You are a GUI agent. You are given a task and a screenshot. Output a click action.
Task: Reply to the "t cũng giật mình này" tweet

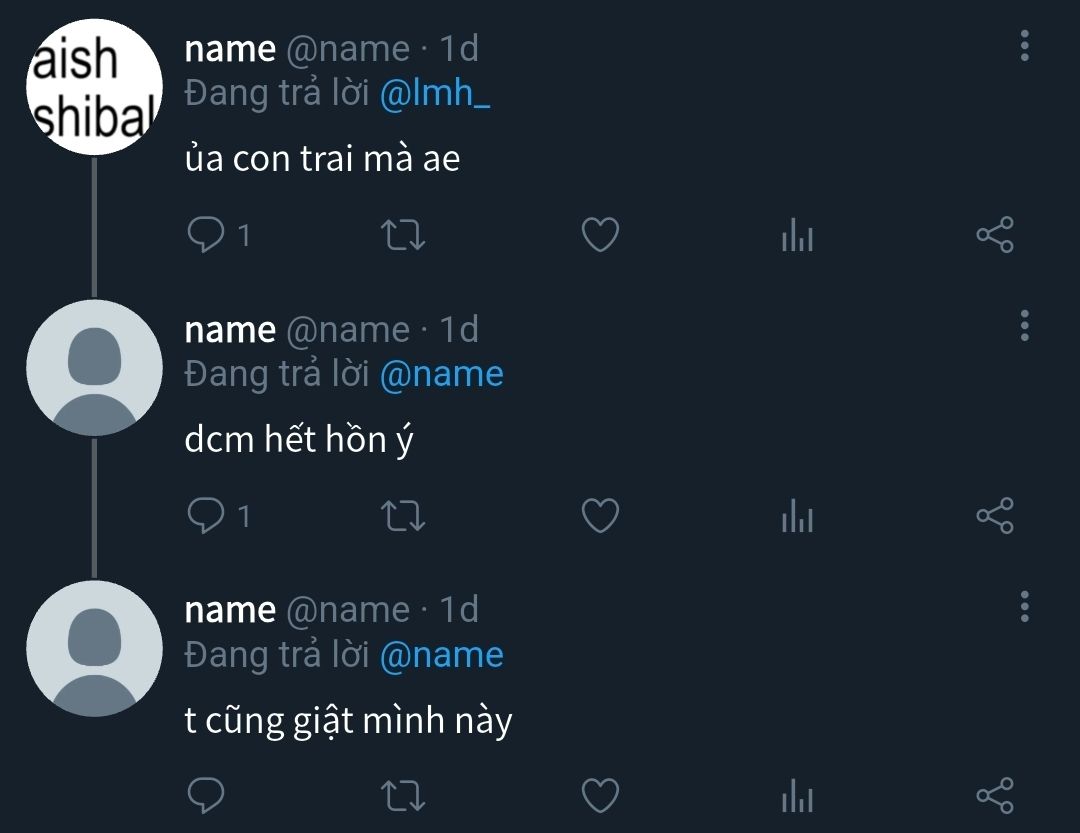point(206,796)
